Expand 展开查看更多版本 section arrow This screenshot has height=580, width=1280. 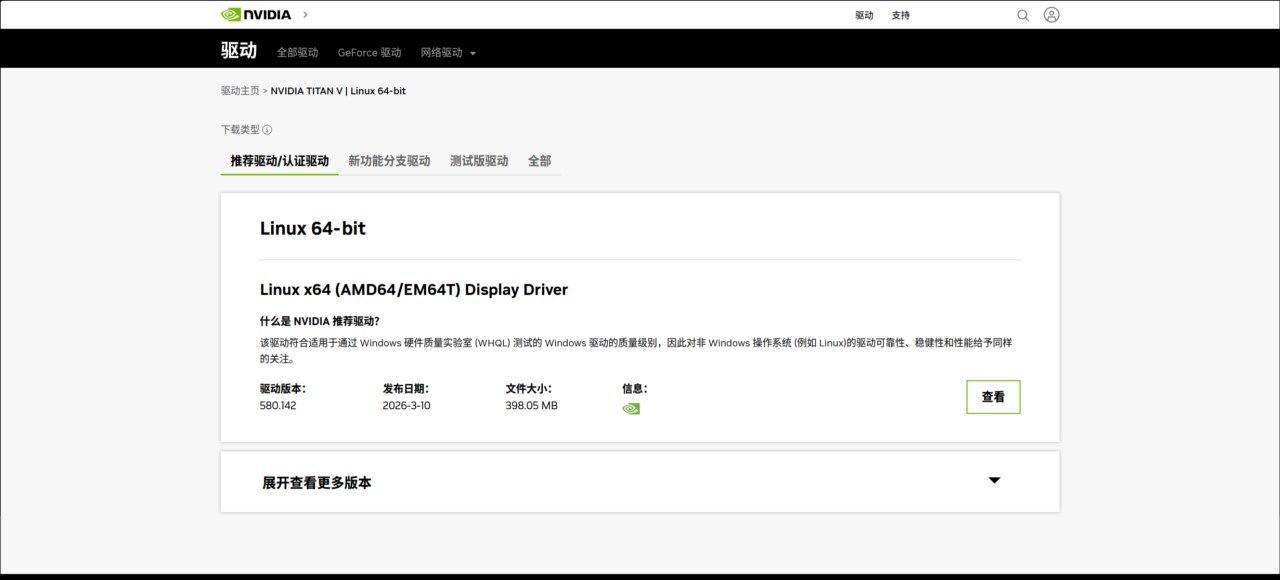pos(994,481)
